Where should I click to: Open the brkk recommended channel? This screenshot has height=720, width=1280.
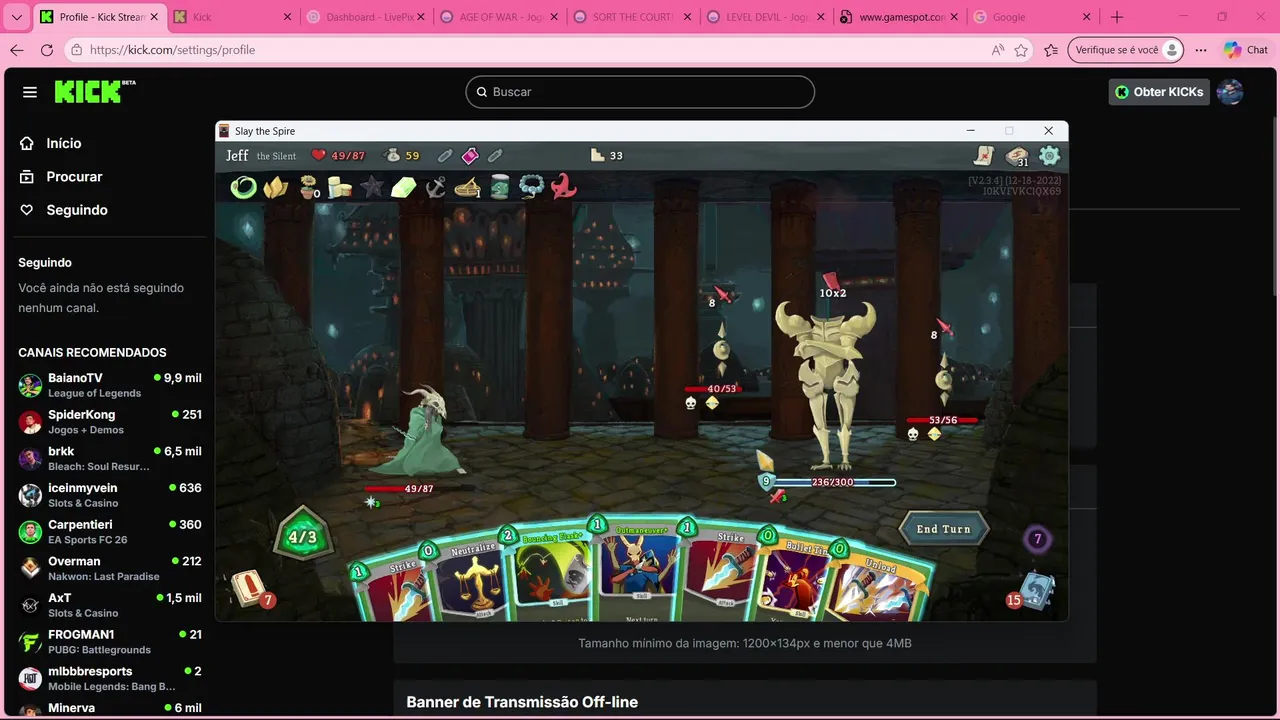point(110,458)
